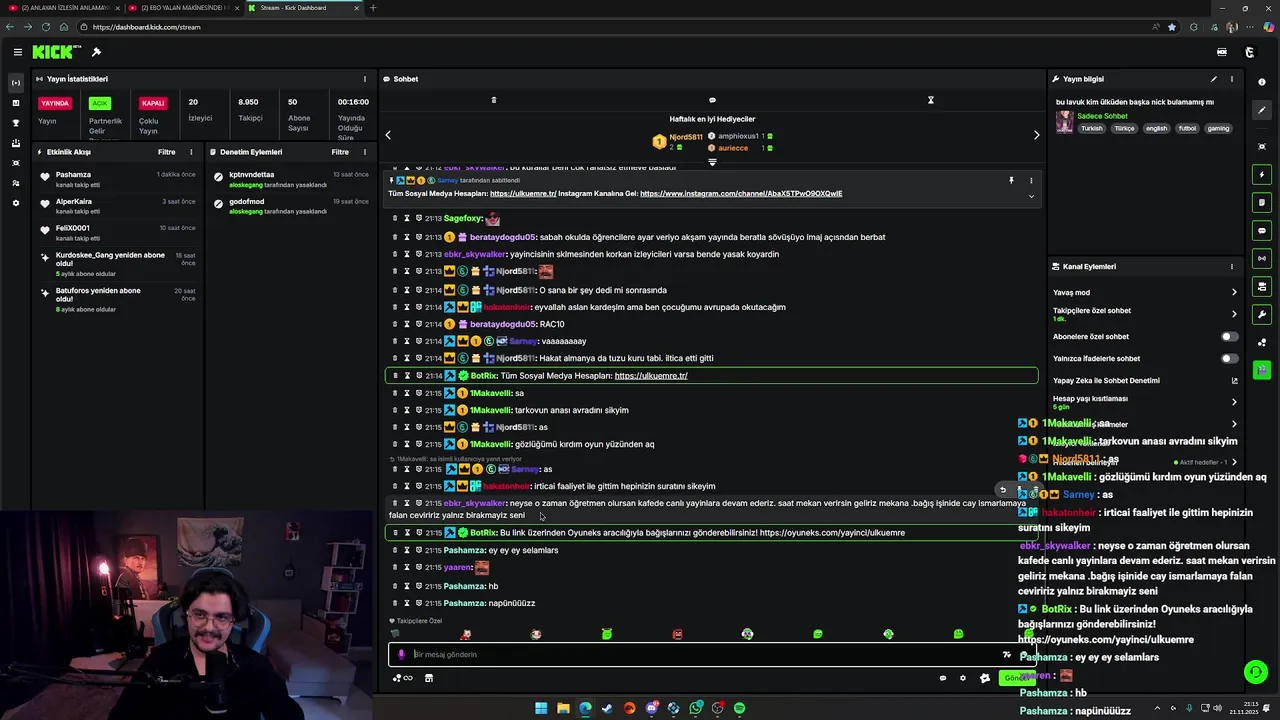Click the hourglass icon at chat top
Viewport: 1280px width, 720px height.
930,100
